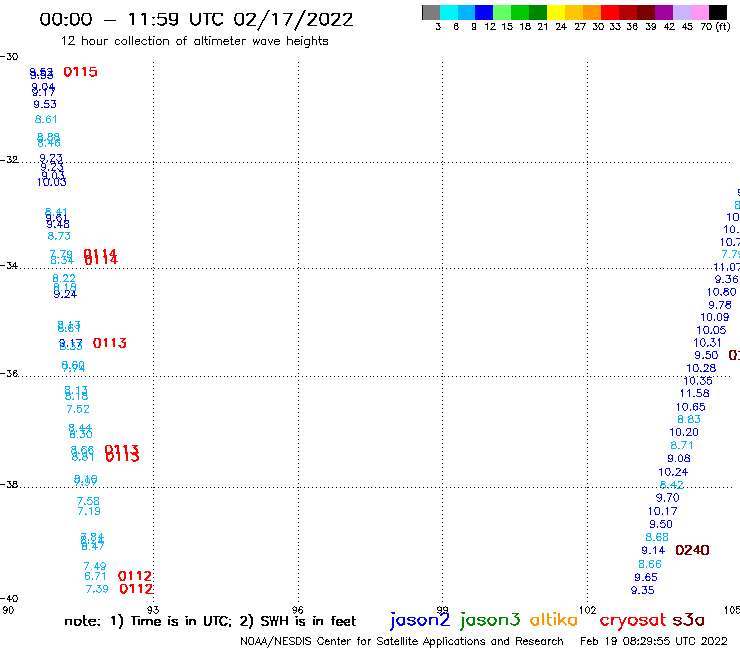The image size is (740, 650).
Task: Click the dark red time label '0240'
Action: tap(692, 550)
